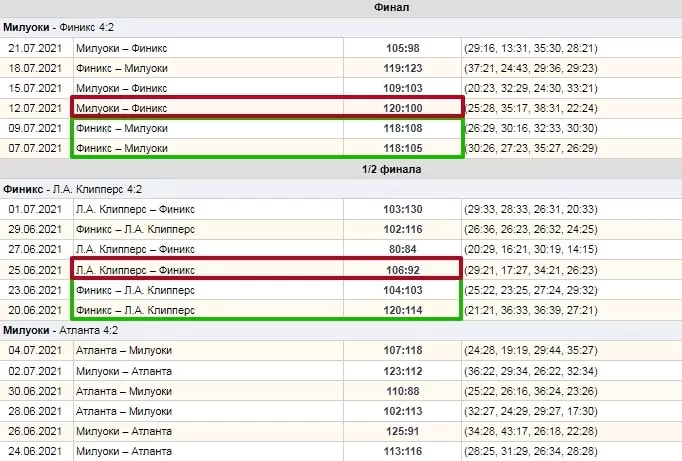This screenshot has width=682, height=461.
Task: Click the date 27.06.2021
Action: pos(35,249)
